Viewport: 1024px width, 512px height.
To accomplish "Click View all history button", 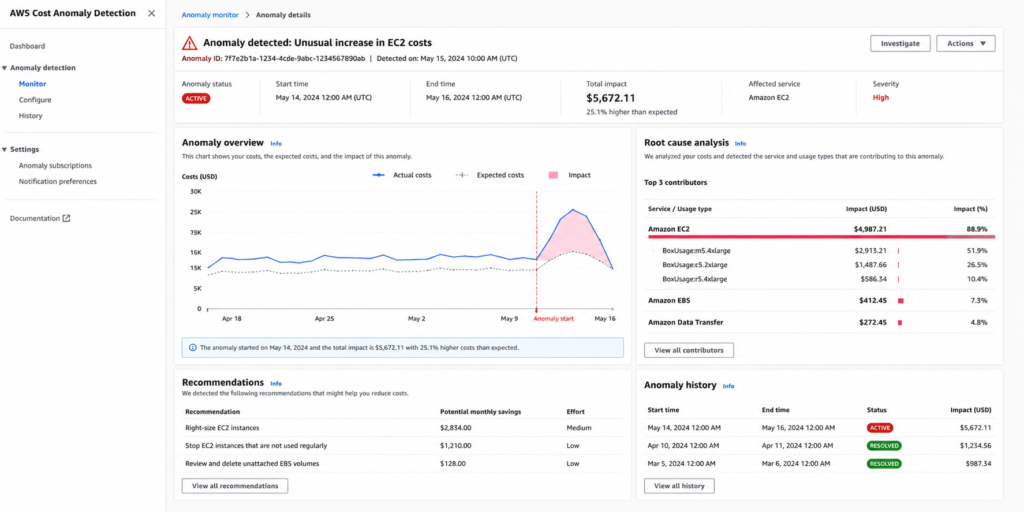I will [x=679, y=486].
